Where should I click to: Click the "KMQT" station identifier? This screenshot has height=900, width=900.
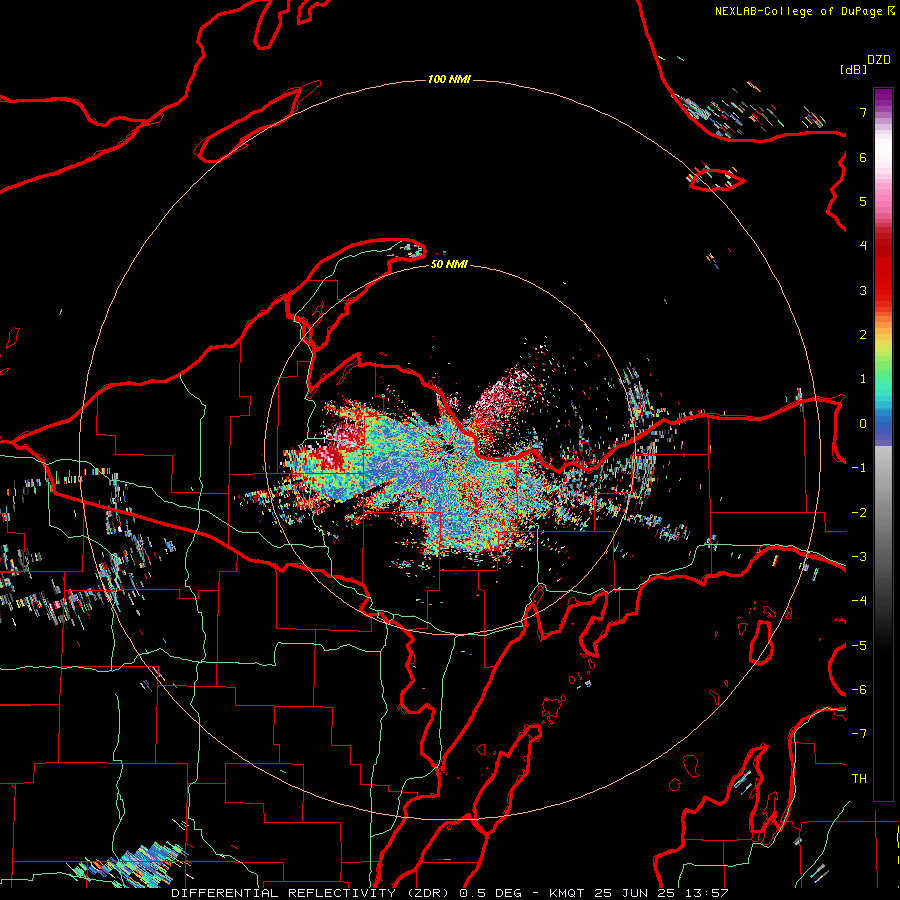click(567, 893)
